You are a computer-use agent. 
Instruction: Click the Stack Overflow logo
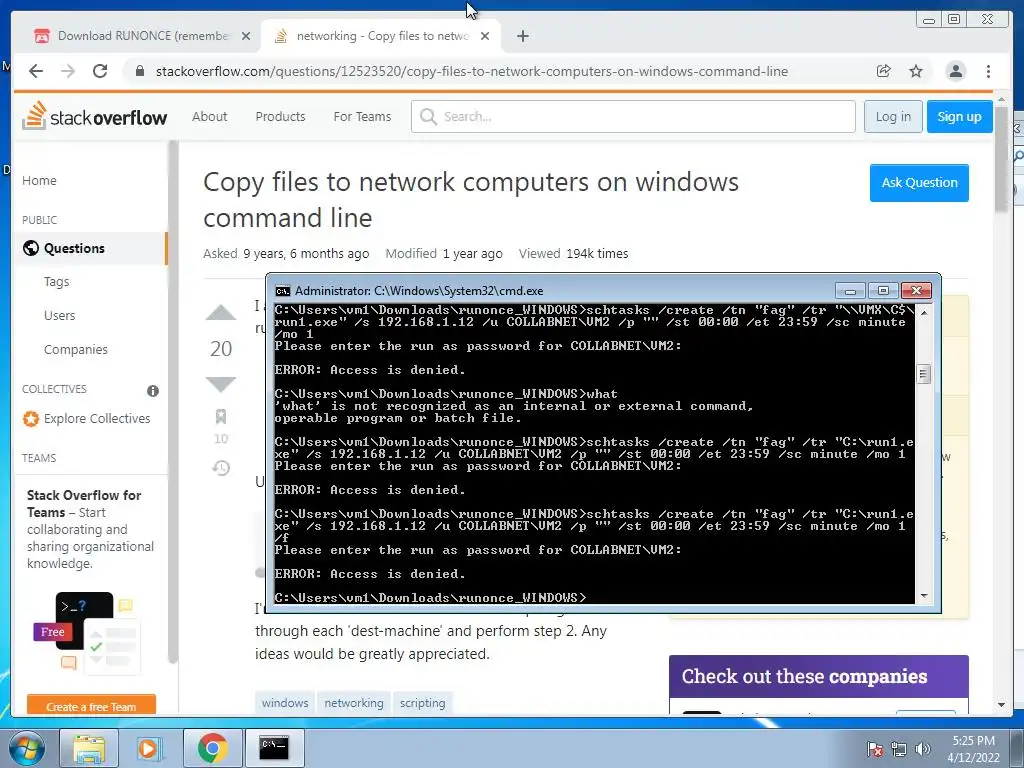pos(95,116)
